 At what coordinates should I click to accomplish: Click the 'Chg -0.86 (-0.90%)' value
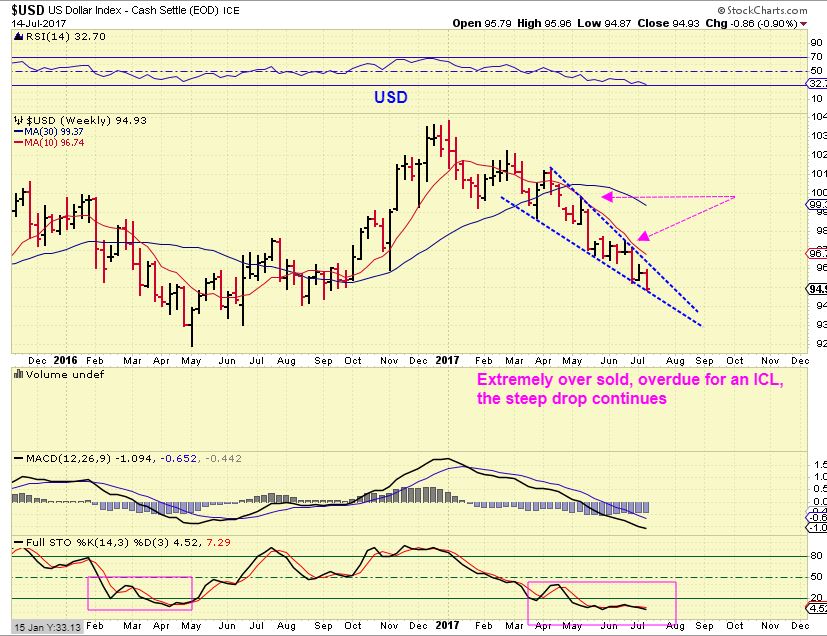[752, 23]
